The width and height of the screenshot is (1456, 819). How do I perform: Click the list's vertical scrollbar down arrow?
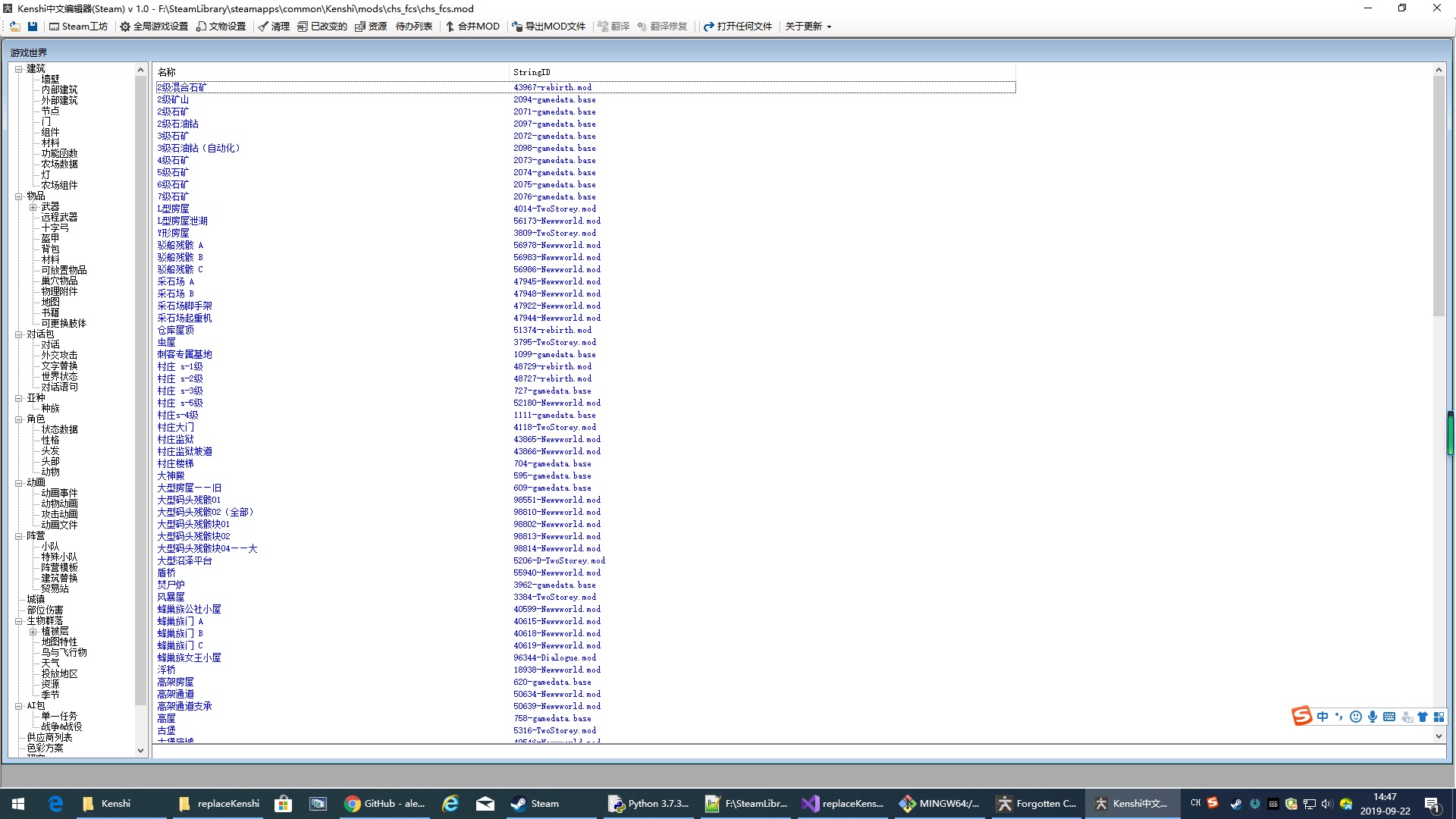tap(1439, 736)
